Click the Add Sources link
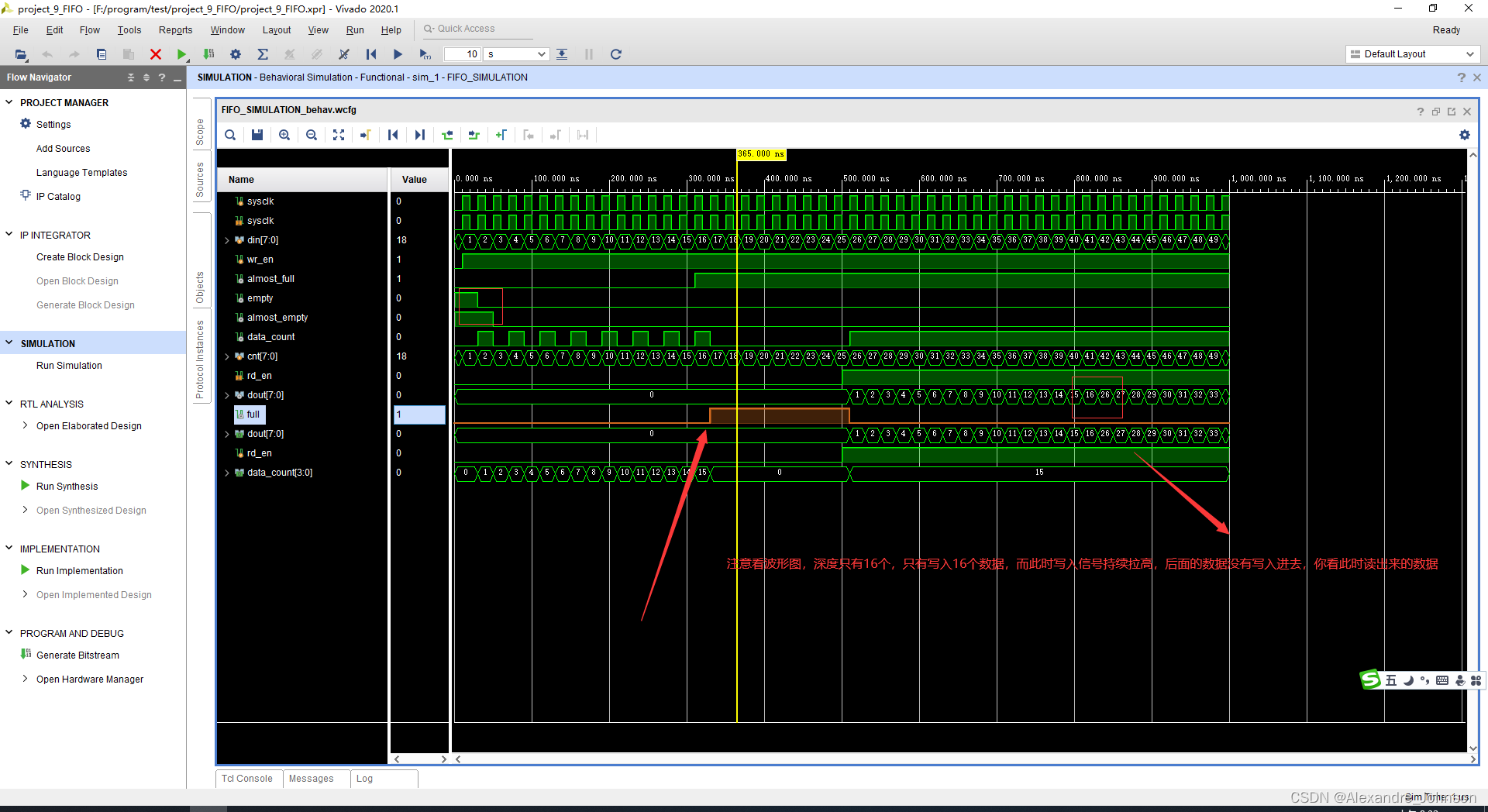1488x812 pixels. pyautogui.click(x=63, y=148)
